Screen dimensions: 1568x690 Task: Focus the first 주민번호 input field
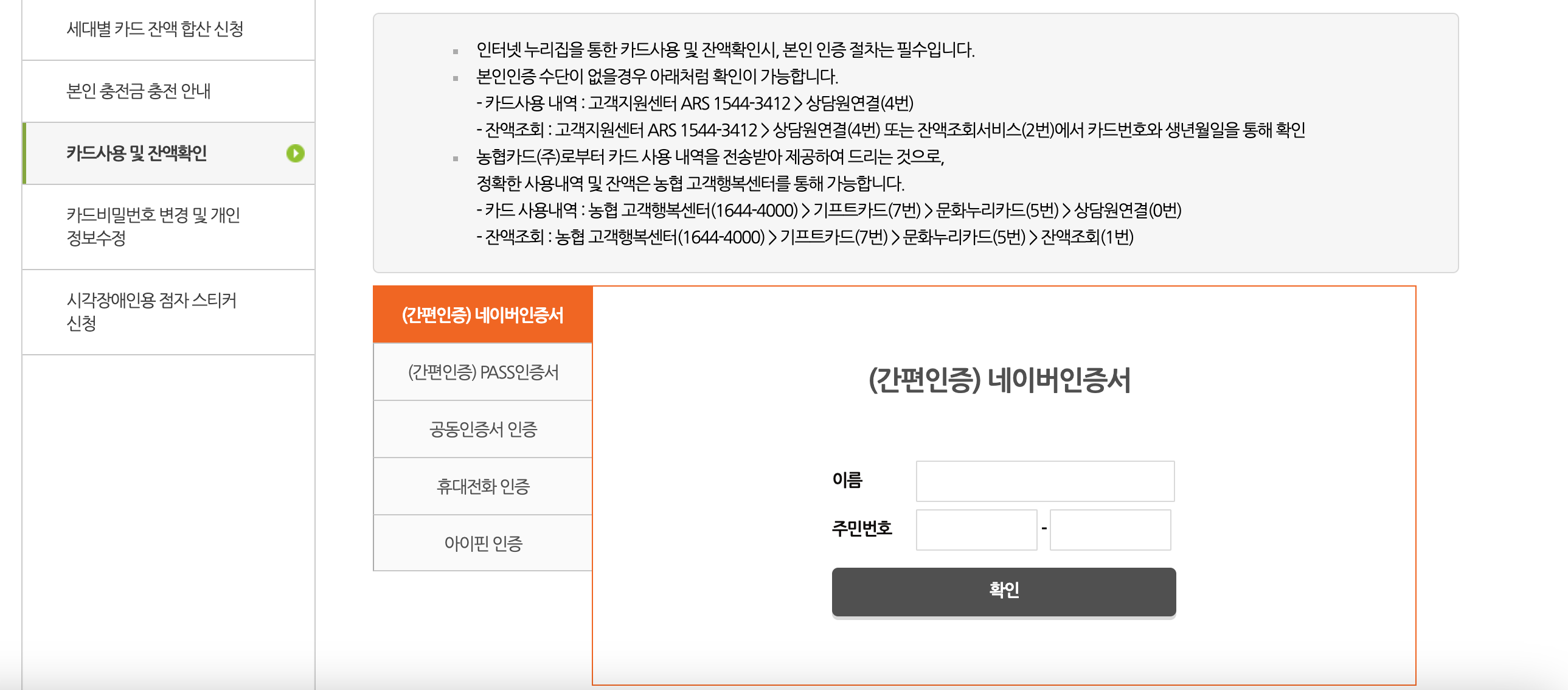pos(976,530)
